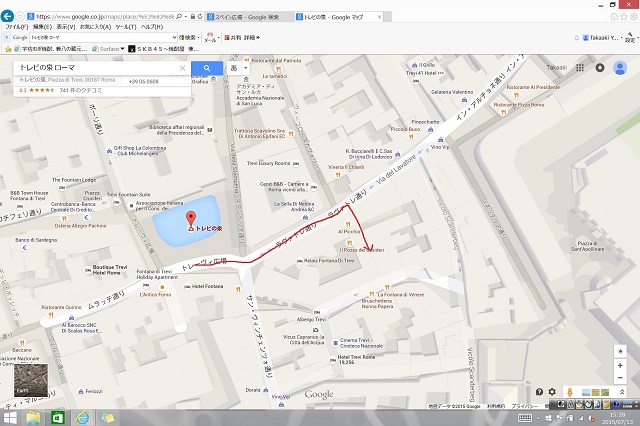
Task: Click add-to-favorites star on favorites bar
Action: pyautogui.click(x=8, y=49)
